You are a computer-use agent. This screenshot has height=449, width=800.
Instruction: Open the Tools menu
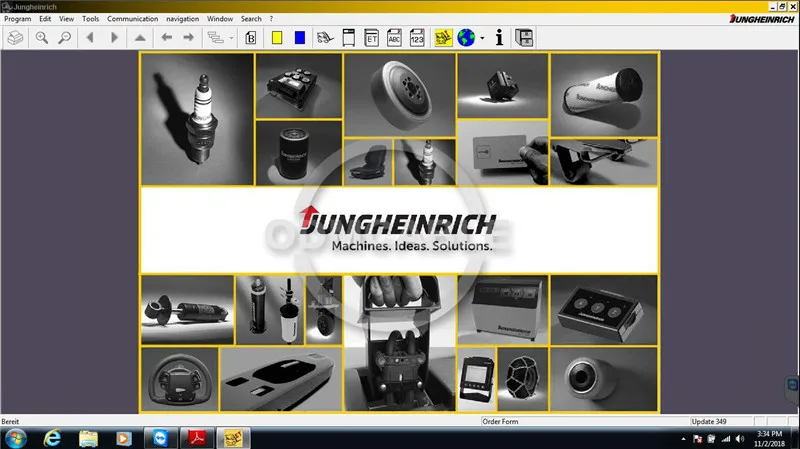click(90, 19)
